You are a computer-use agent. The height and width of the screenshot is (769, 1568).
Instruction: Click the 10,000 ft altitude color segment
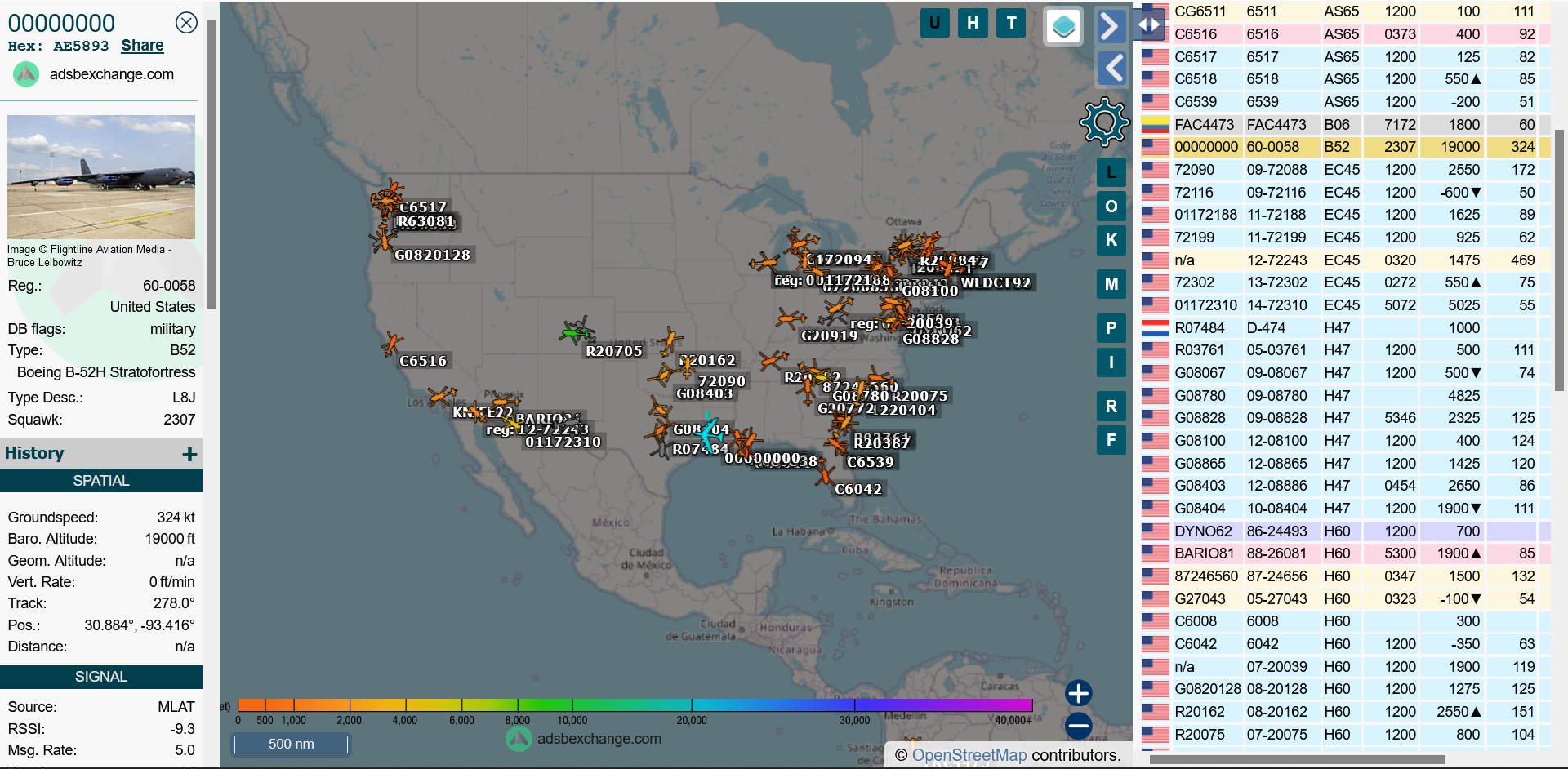[x=572, y=705]
